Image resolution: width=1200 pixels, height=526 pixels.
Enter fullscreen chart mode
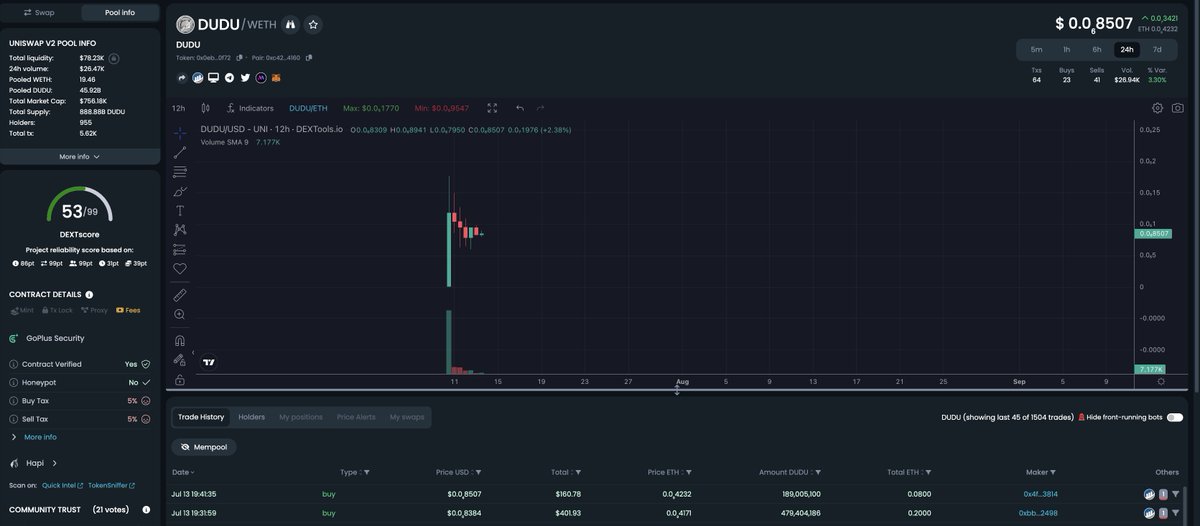(x=492, y=108)
